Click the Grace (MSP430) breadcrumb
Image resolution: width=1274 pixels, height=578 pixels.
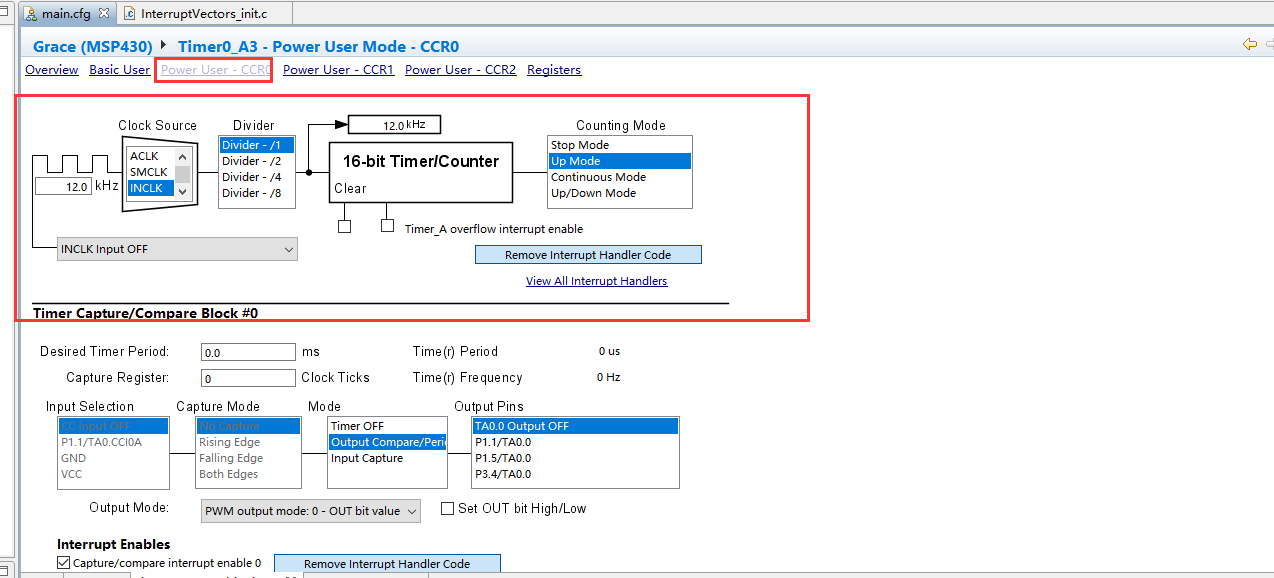point(93,47)
